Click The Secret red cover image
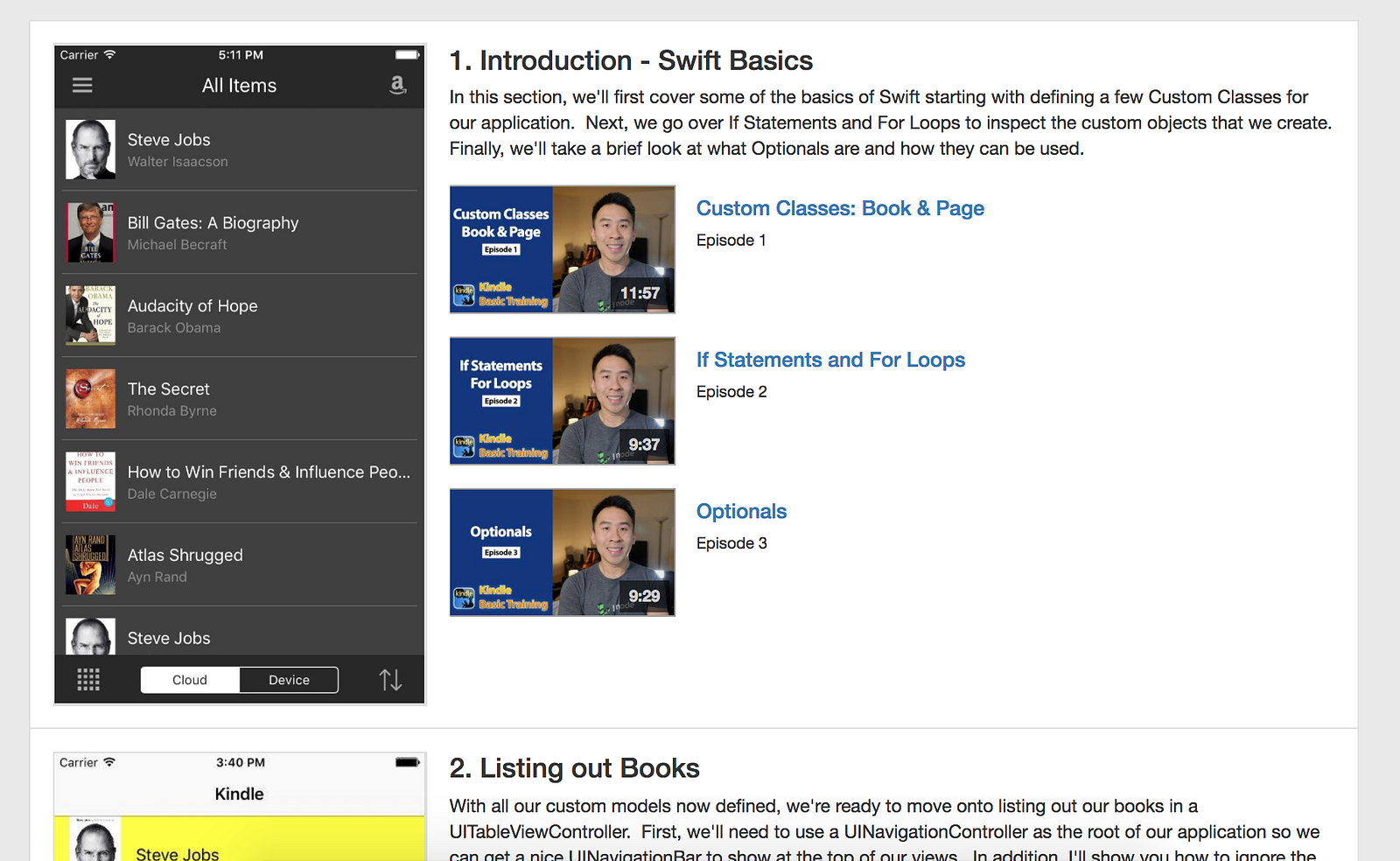 pyautogui.click(x=90, y=398)
